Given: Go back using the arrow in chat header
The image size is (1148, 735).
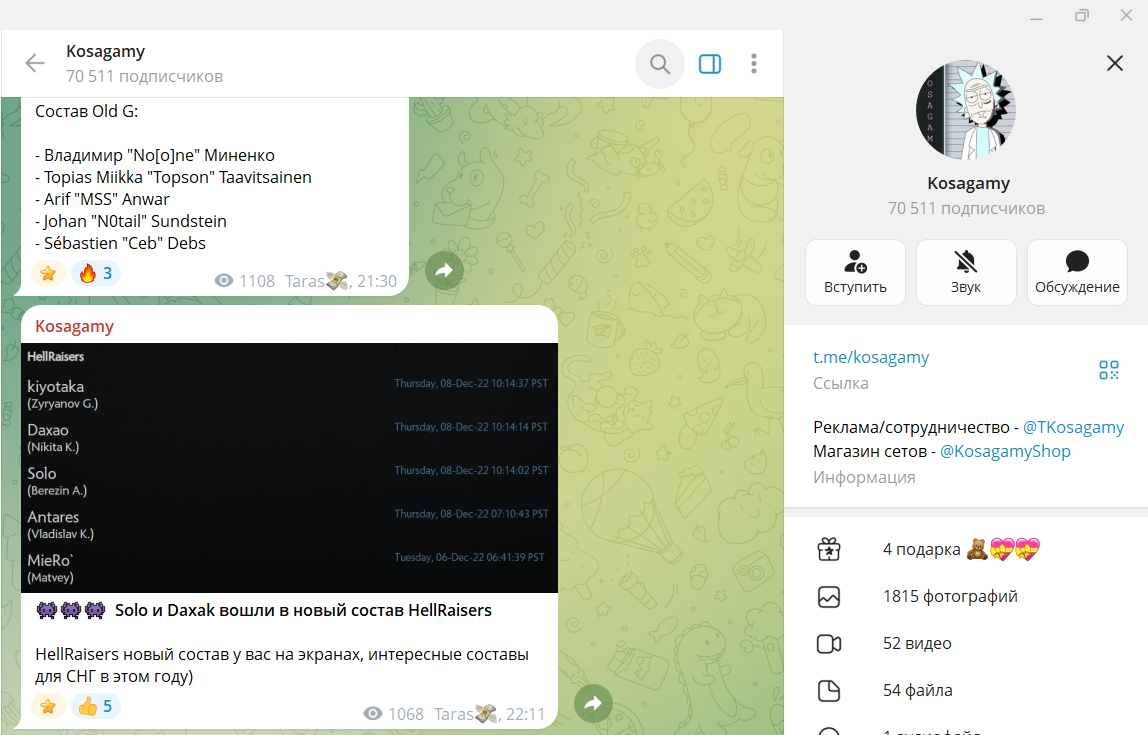Looking at the screenshot, I should [35, 64].
